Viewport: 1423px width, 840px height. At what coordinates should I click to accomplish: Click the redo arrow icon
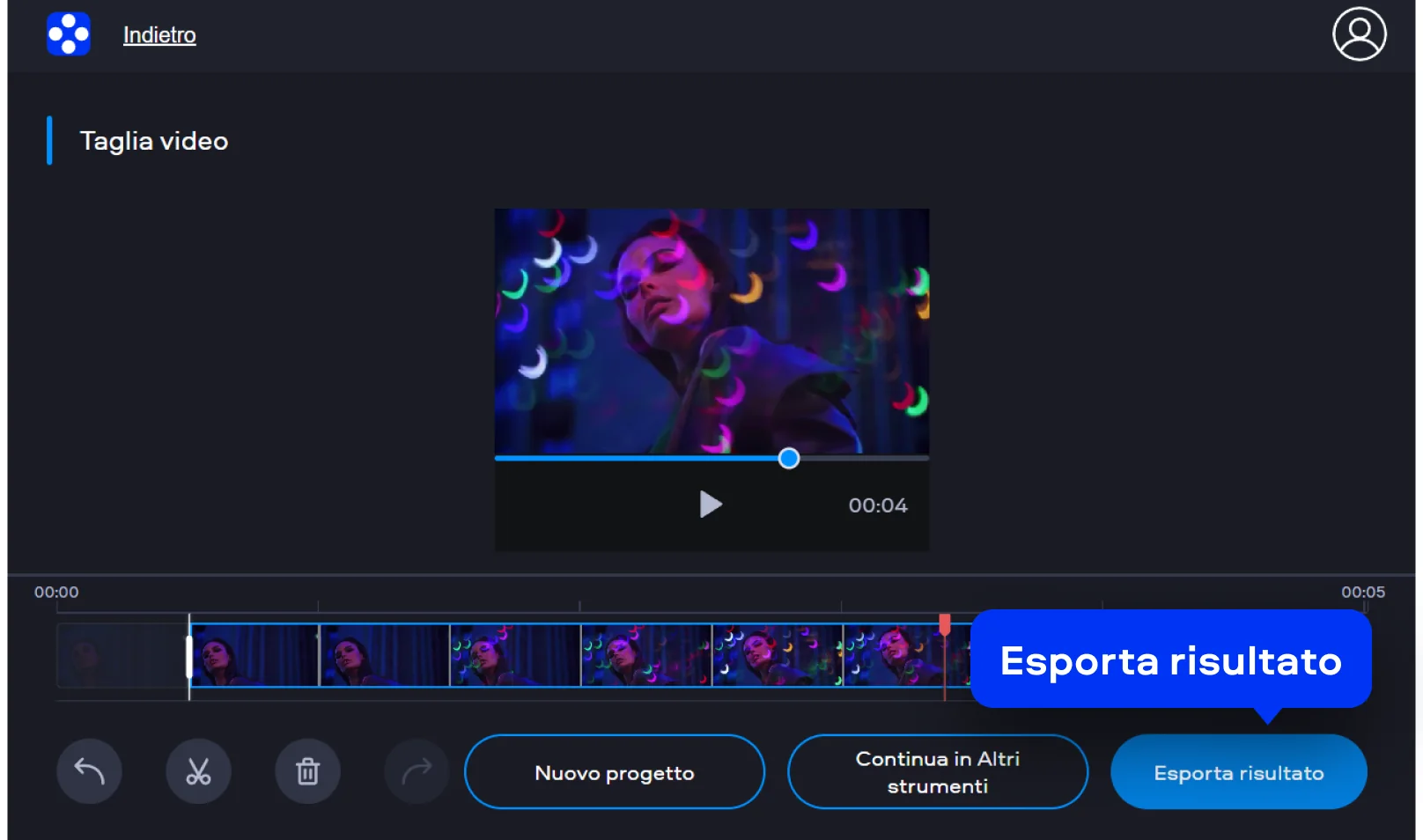(417, 772)
